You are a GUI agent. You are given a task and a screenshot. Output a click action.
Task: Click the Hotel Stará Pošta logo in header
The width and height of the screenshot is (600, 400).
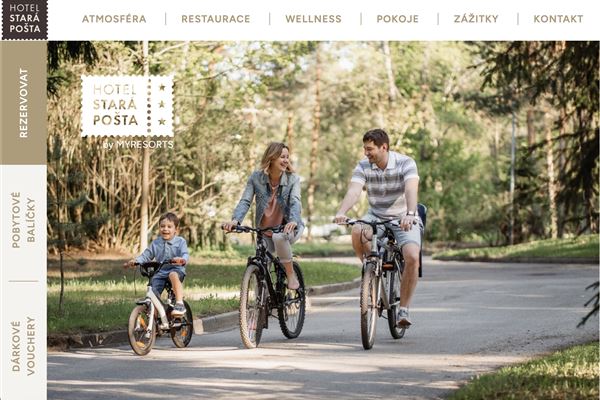coord(24,20)
